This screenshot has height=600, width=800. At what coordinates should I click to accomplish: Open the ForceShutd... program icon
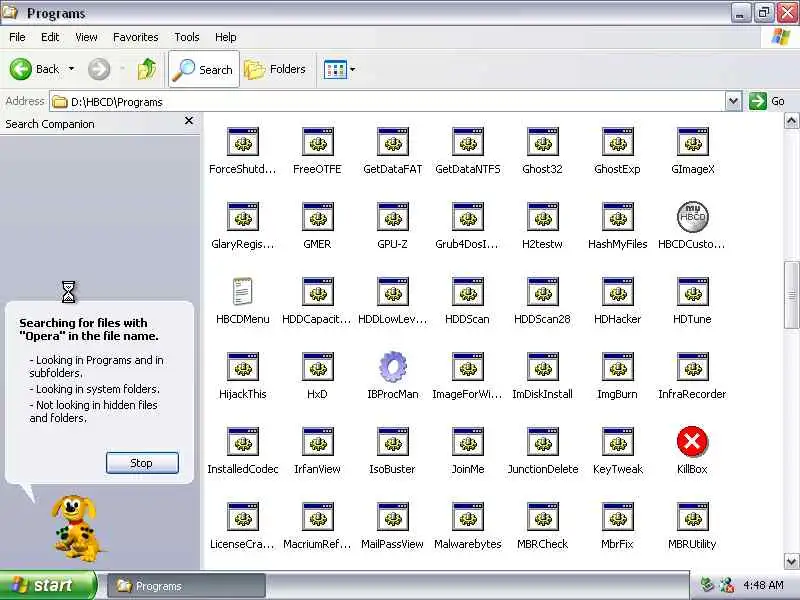(243, 141)
